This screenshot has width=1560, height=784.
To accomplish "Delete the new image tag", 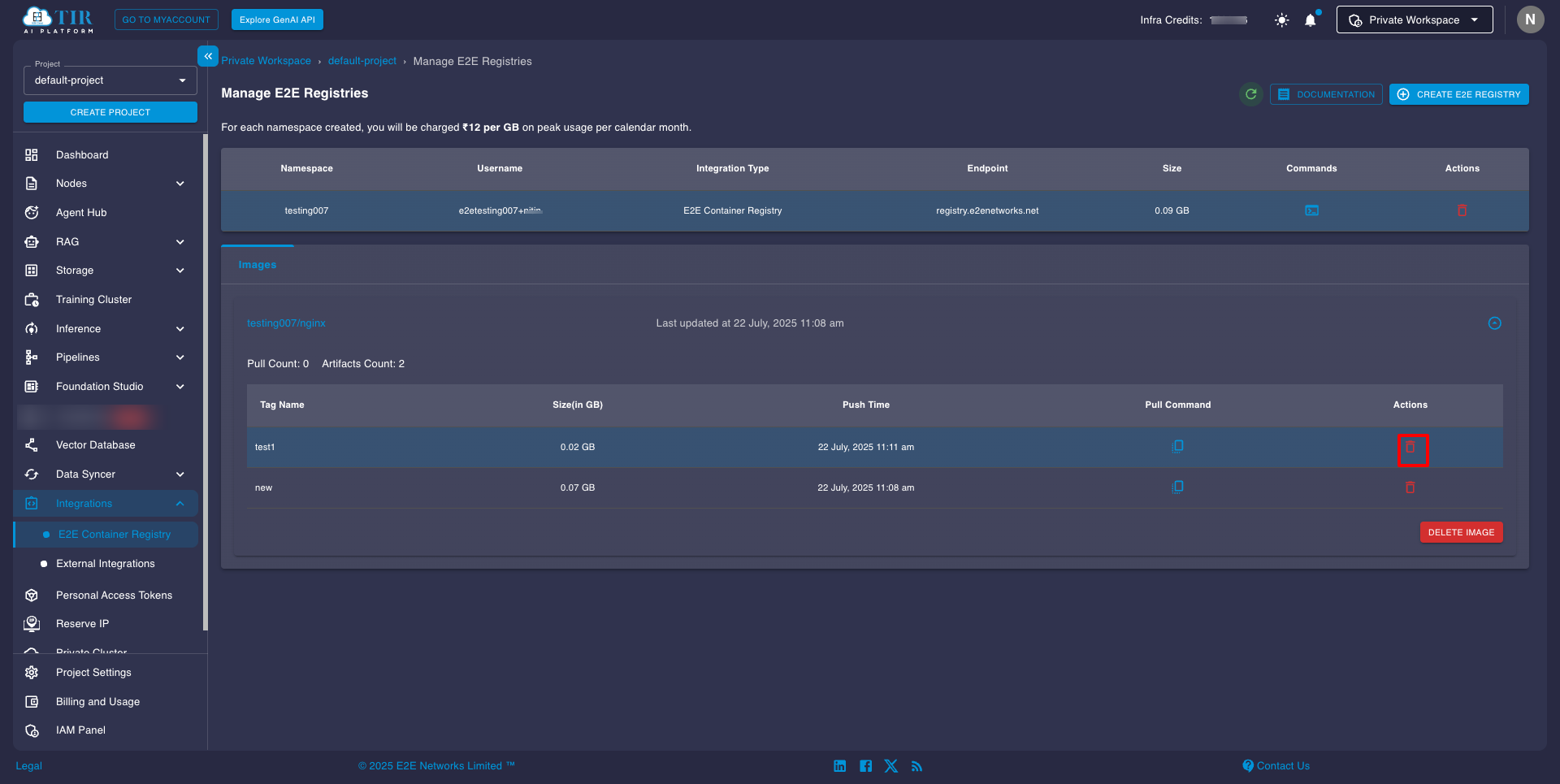I will pyautogui.click(x=1410, y=487).
